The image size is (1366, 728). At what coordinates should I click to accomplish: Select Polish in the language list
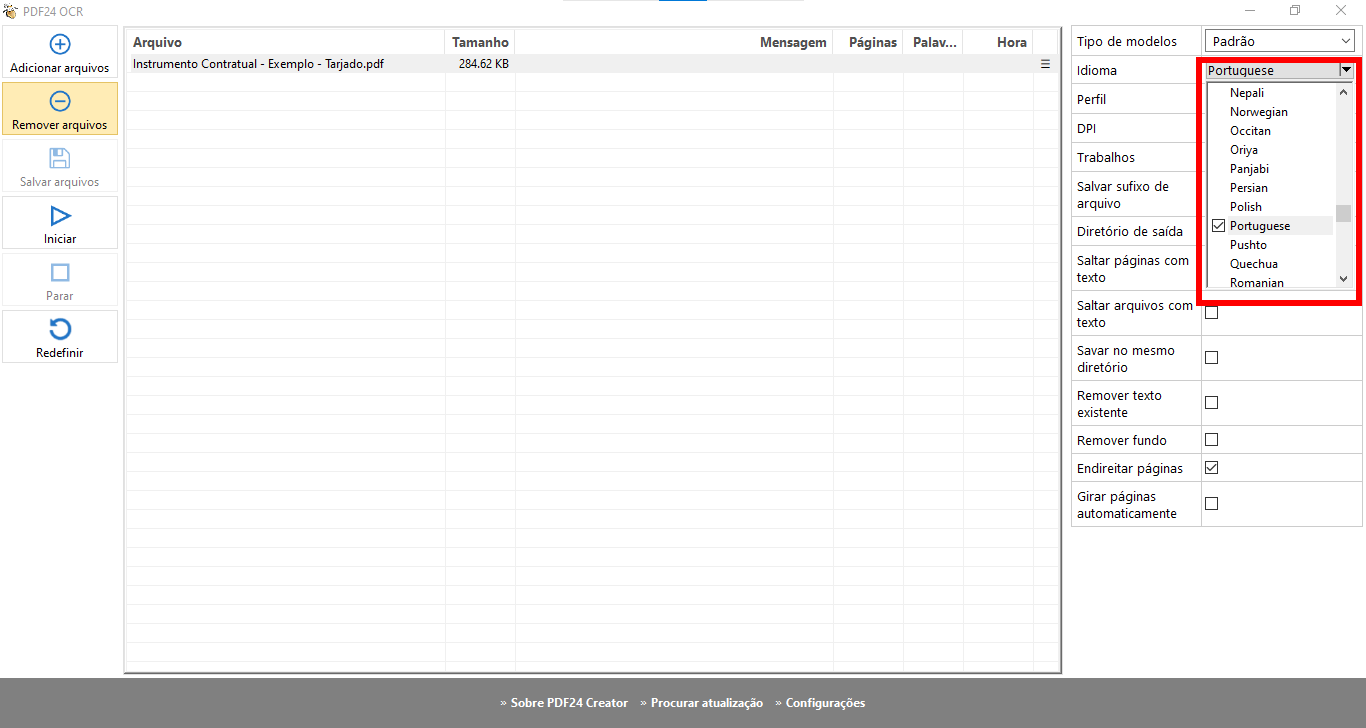1246,207
